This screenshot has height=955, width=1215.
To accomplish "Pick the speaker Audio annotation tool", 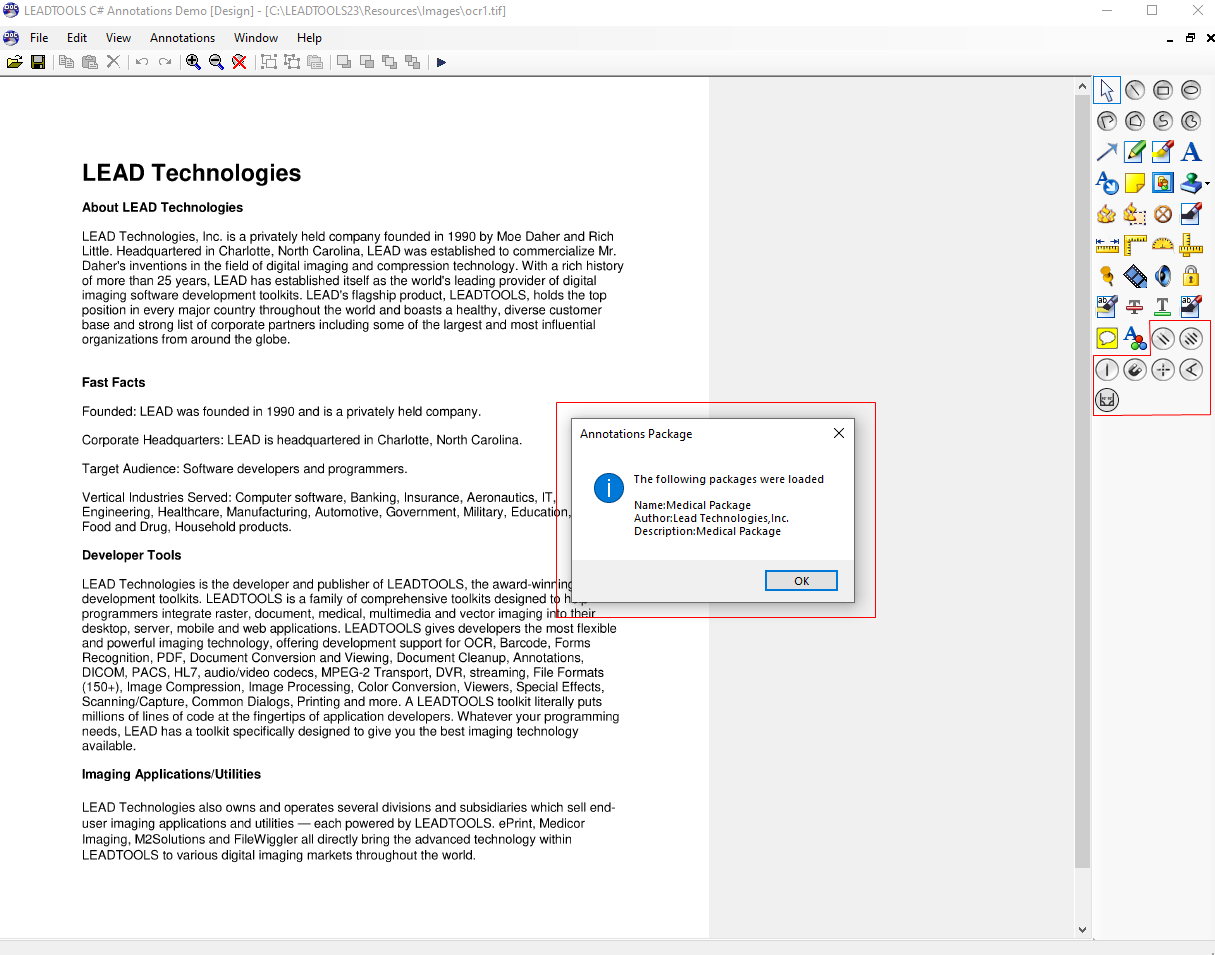I will 1163,276.
